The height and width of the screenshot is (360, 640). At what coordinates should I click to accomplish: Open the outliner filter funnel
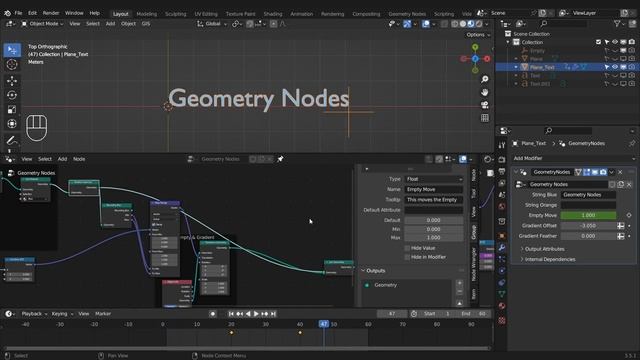(617, 24)
